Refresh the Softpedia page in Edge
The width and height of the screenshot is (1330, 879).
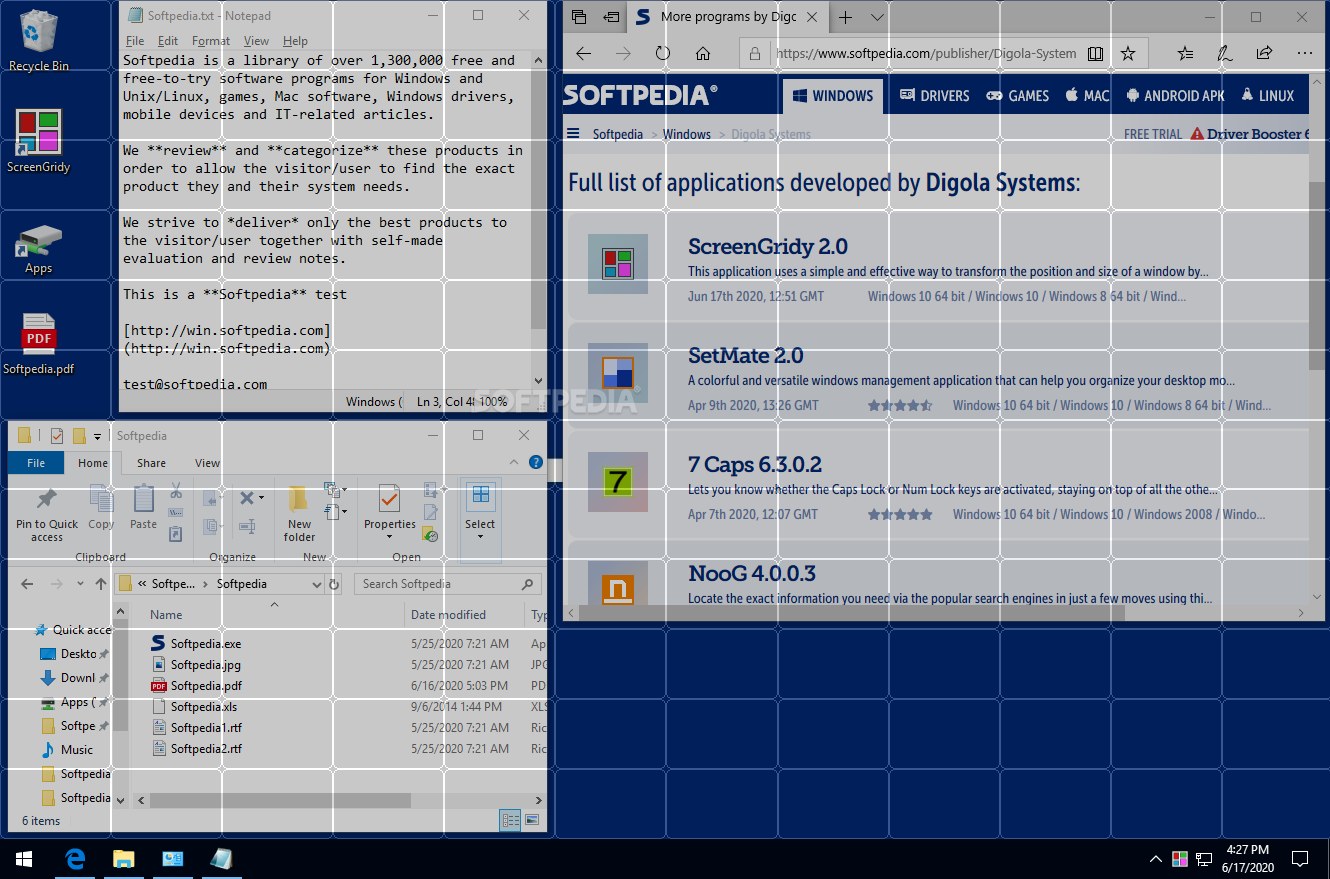click(663, 54)
